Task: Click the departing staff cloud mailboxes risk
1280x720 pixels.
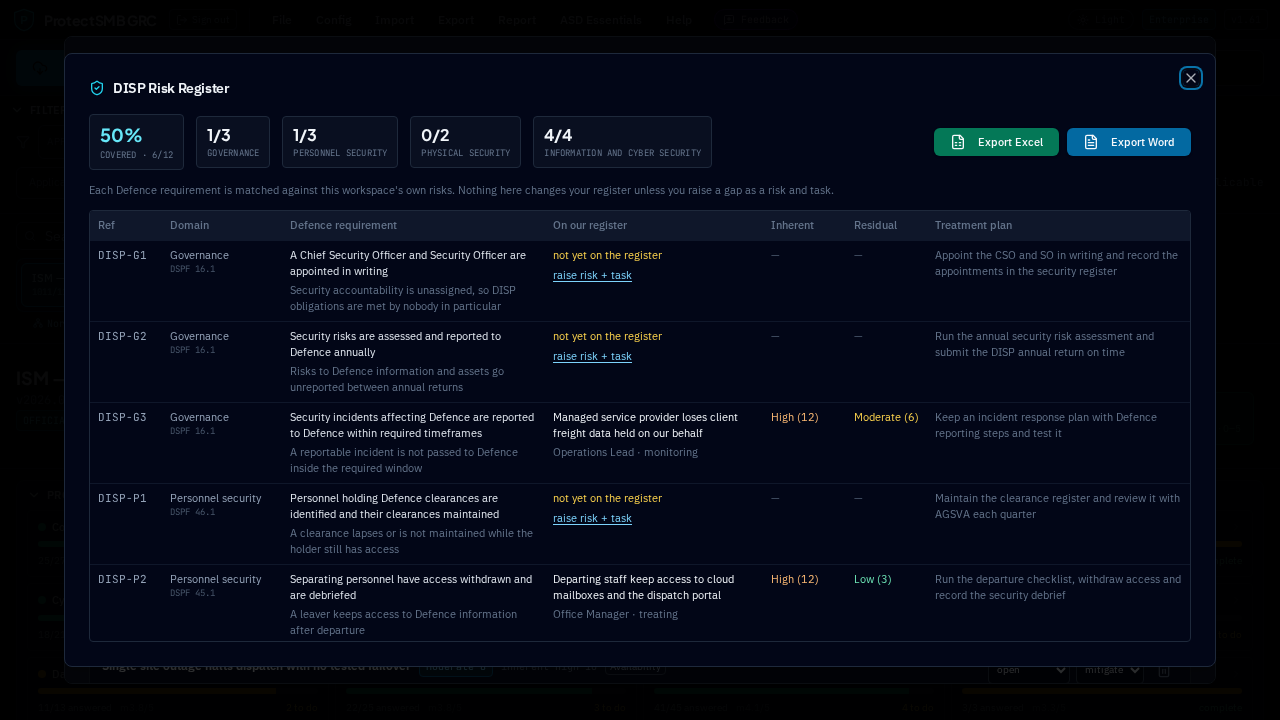Action: tap(643, 587)
